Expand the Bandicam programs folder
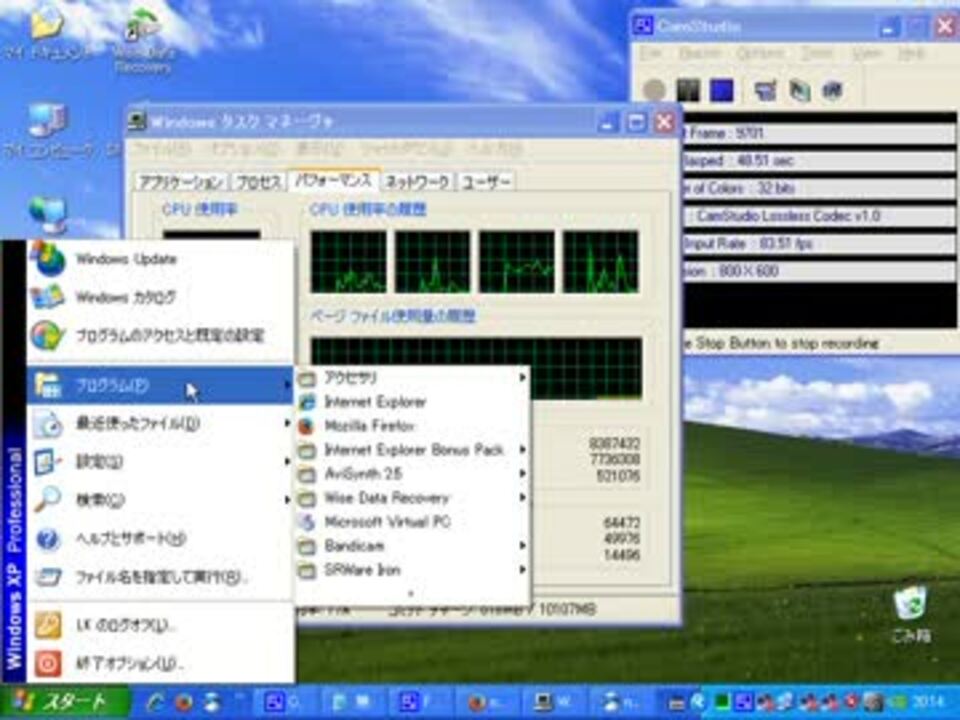Viewport: 960px width, 720px height. 412,546
